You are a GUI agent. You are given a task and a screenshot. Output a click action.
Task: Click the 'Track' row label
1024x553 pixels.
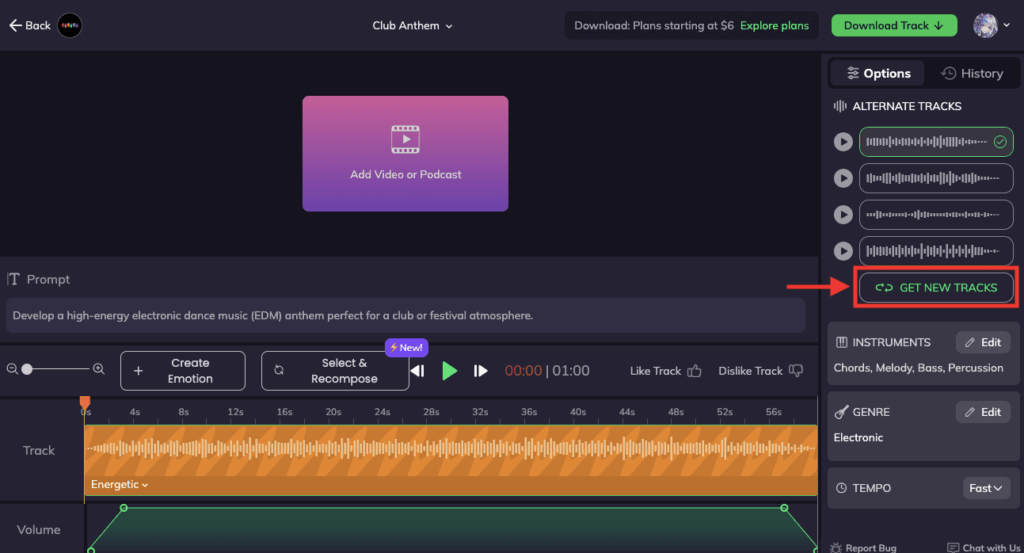39,450
